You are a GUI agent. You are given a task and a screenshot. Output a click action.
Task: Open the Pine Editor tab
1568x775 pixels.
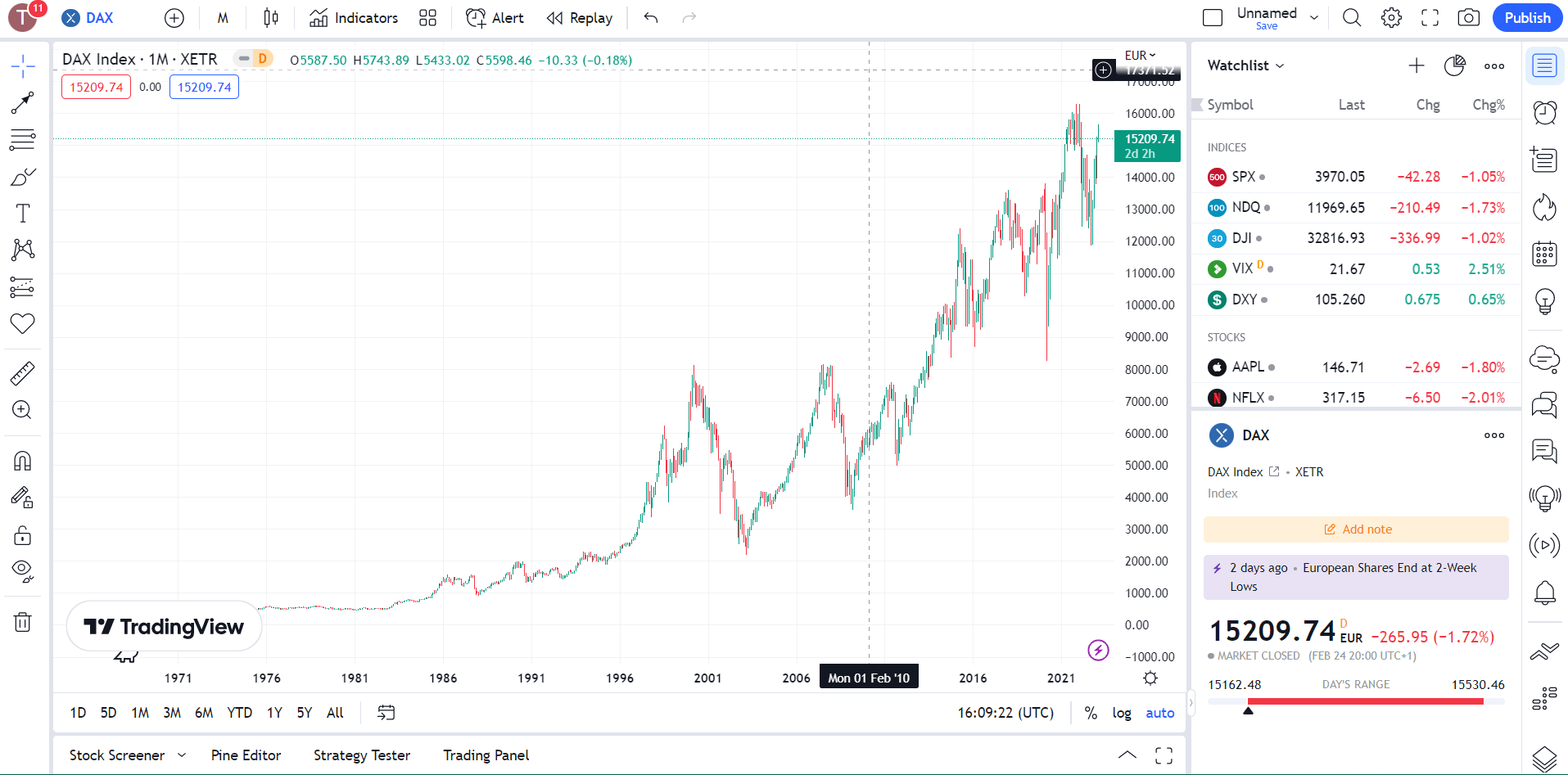click(246, 755)
